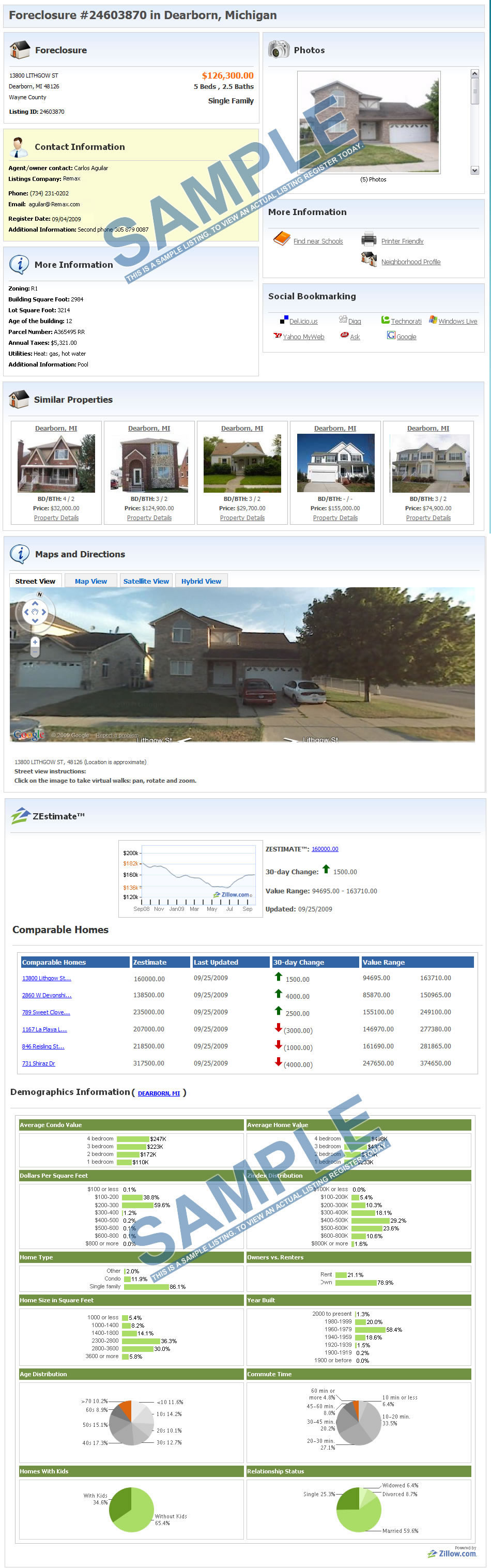This screenshot has height=1568, width=491.
Task: Click the Neighborhood Profile house icon
Action: [x=369, y=260]
